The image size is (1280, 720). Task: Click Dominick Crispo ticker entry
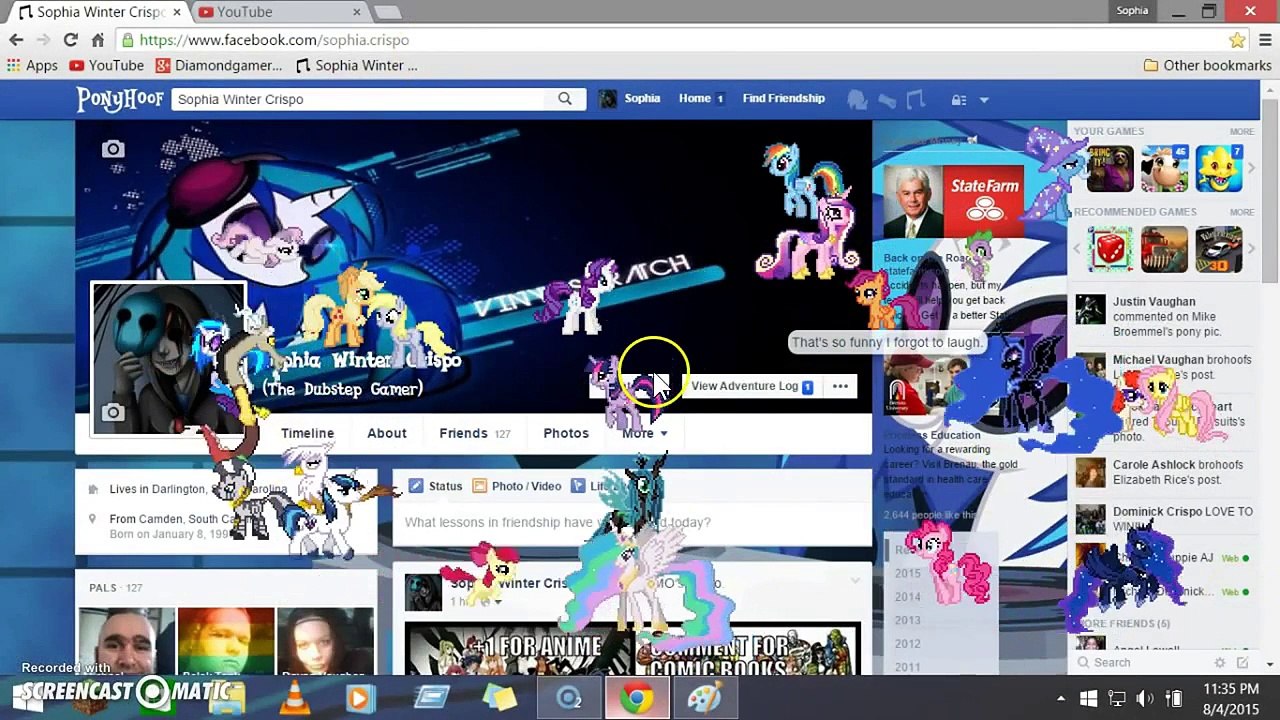(1164, 518)
